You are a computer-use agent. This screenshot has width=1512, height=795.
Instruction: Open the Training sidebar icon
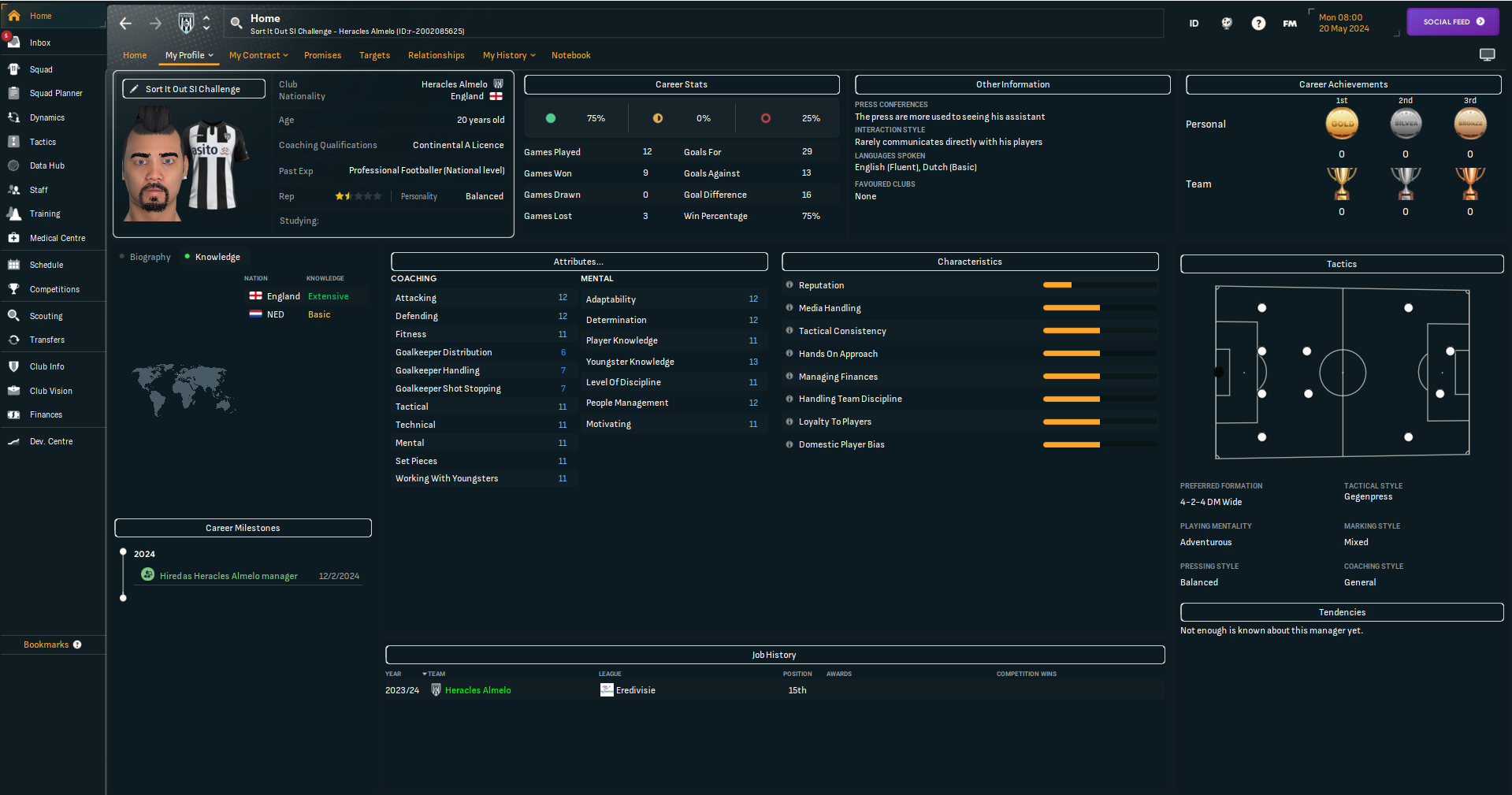(14, 214)
